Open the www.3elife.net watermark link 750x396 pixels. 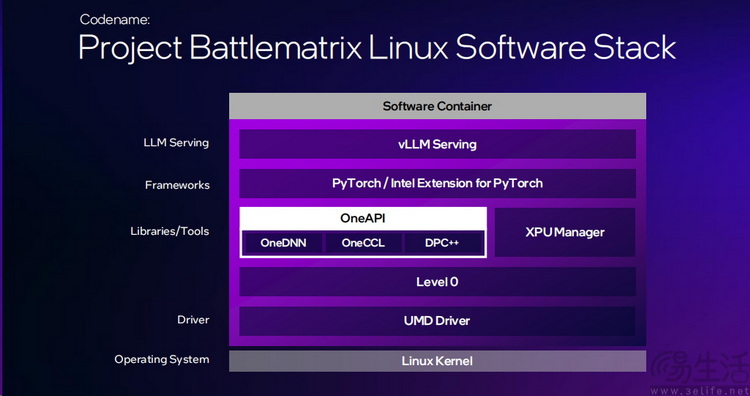[x=700, y=390]
